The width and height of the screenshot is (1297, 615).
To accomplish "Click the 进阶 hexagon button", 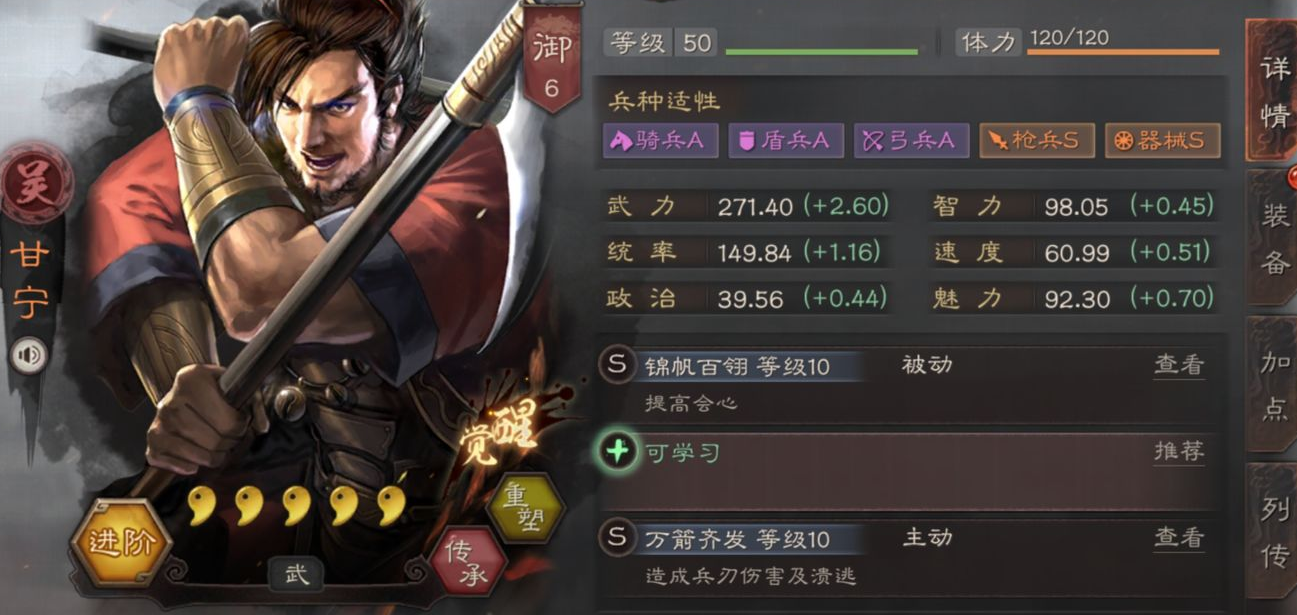I will click(x=121, y=544).
